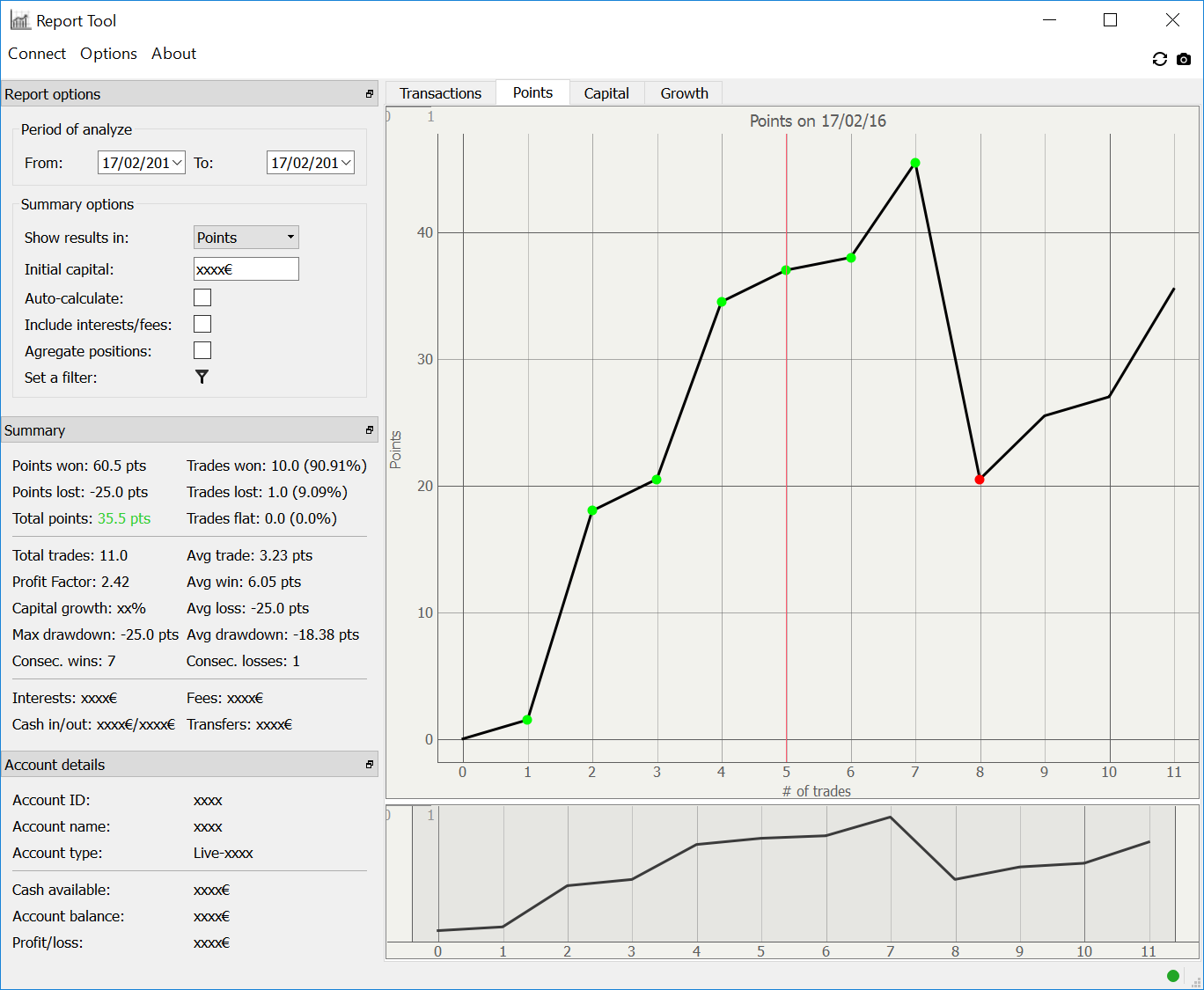Click the green connection status indicator
The width and height of the screenshot is (1204, 990).
click(1173, 975)
